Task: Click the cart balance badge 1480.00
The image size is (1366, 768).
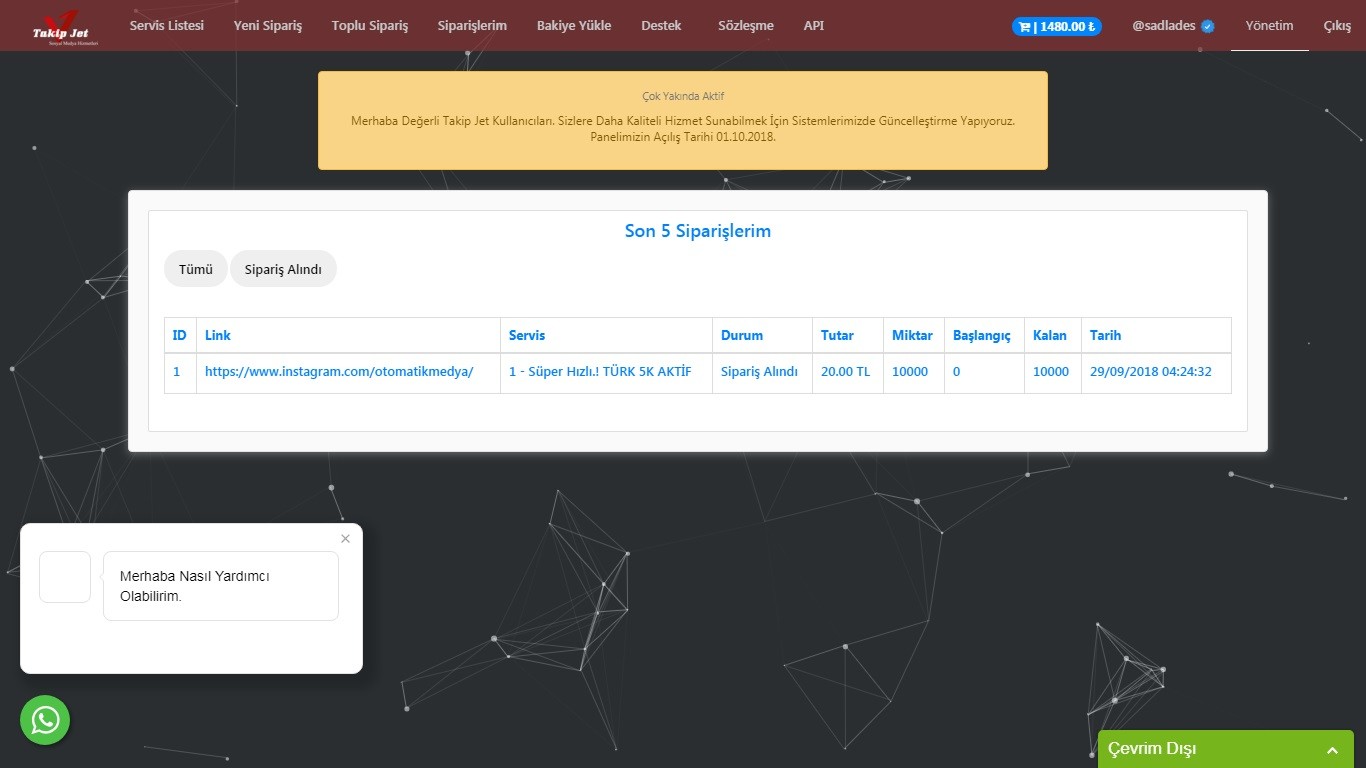Action: pyautogui.click(x=1056, y=27)
